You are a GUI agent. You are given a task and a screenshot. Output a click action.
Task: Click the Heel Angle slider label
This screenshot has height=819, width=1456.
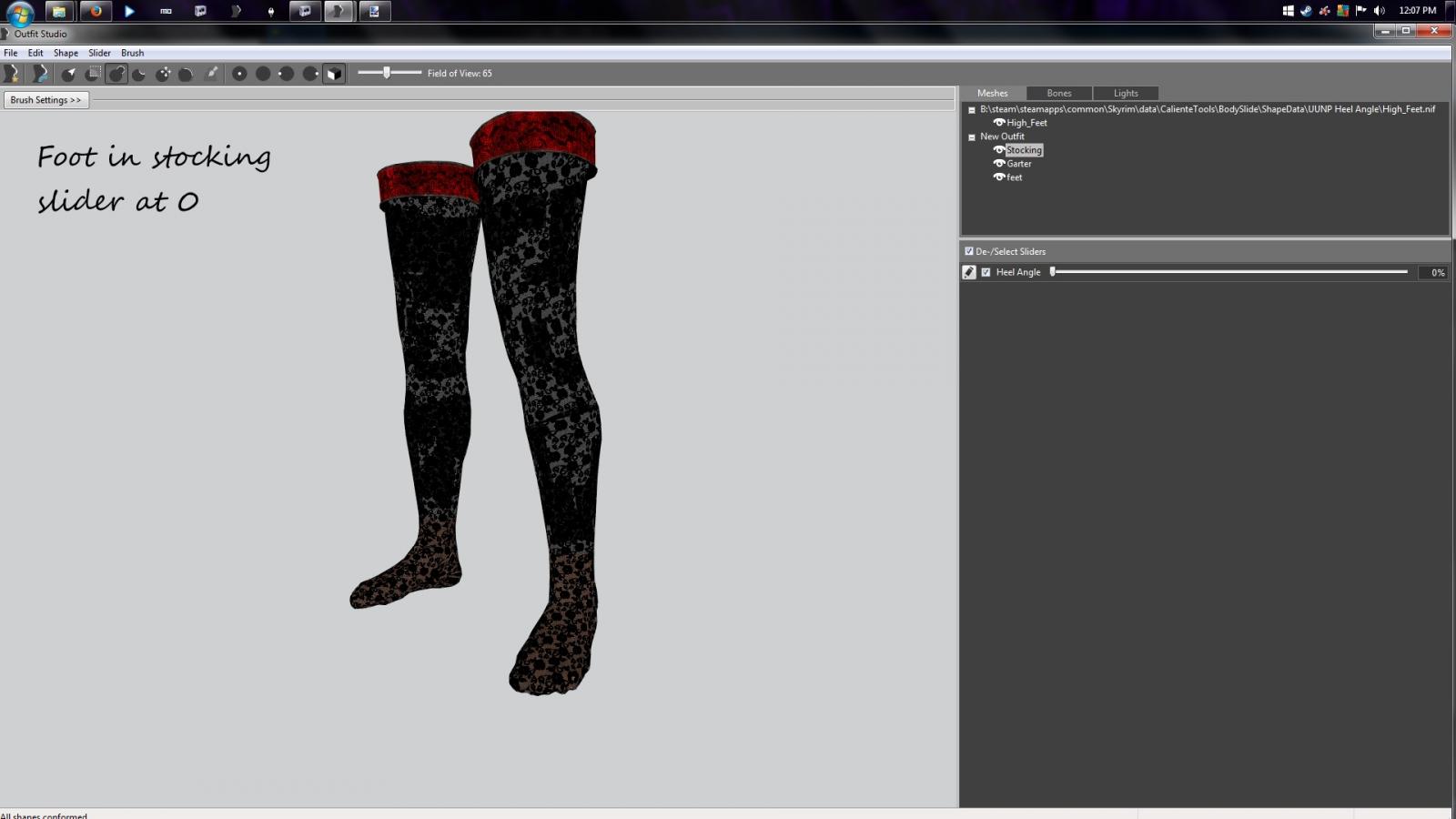[x=1018, y=272]
